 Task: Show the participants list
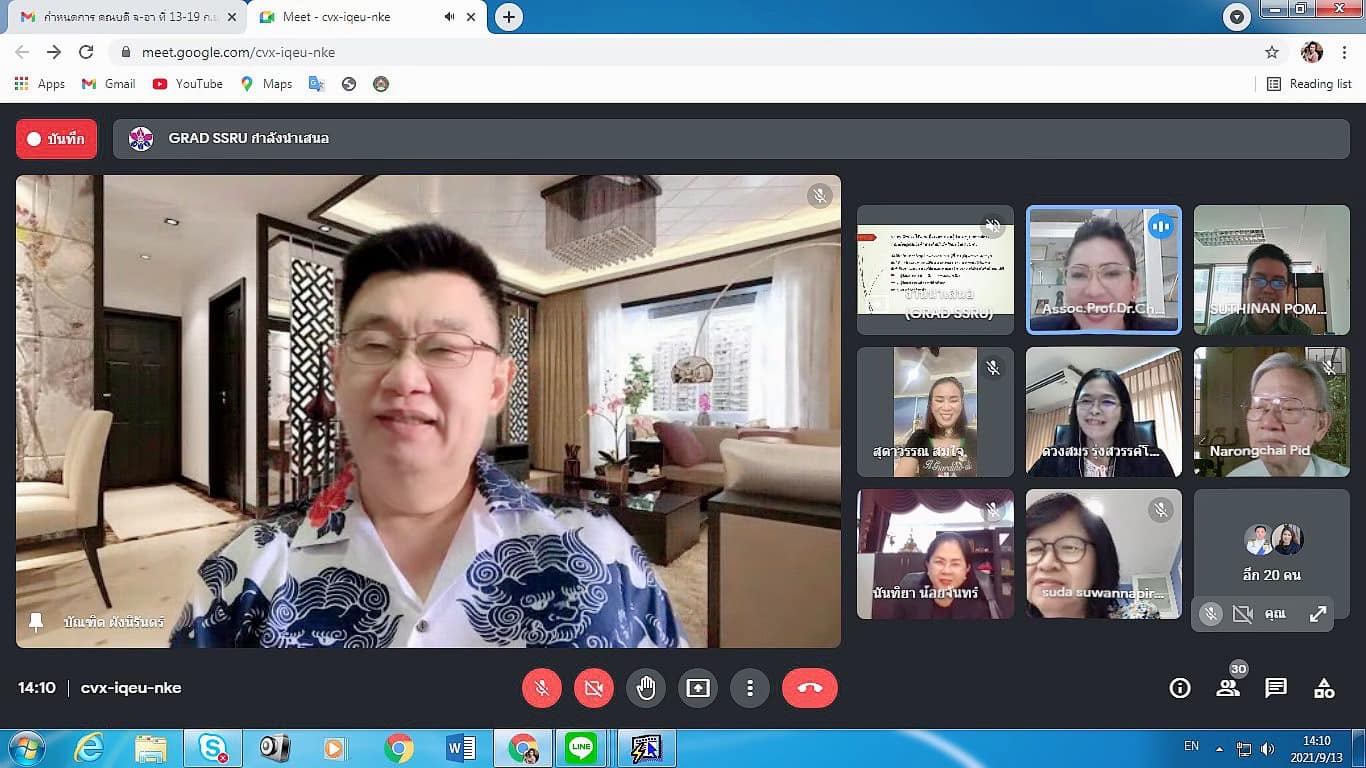1227,688
